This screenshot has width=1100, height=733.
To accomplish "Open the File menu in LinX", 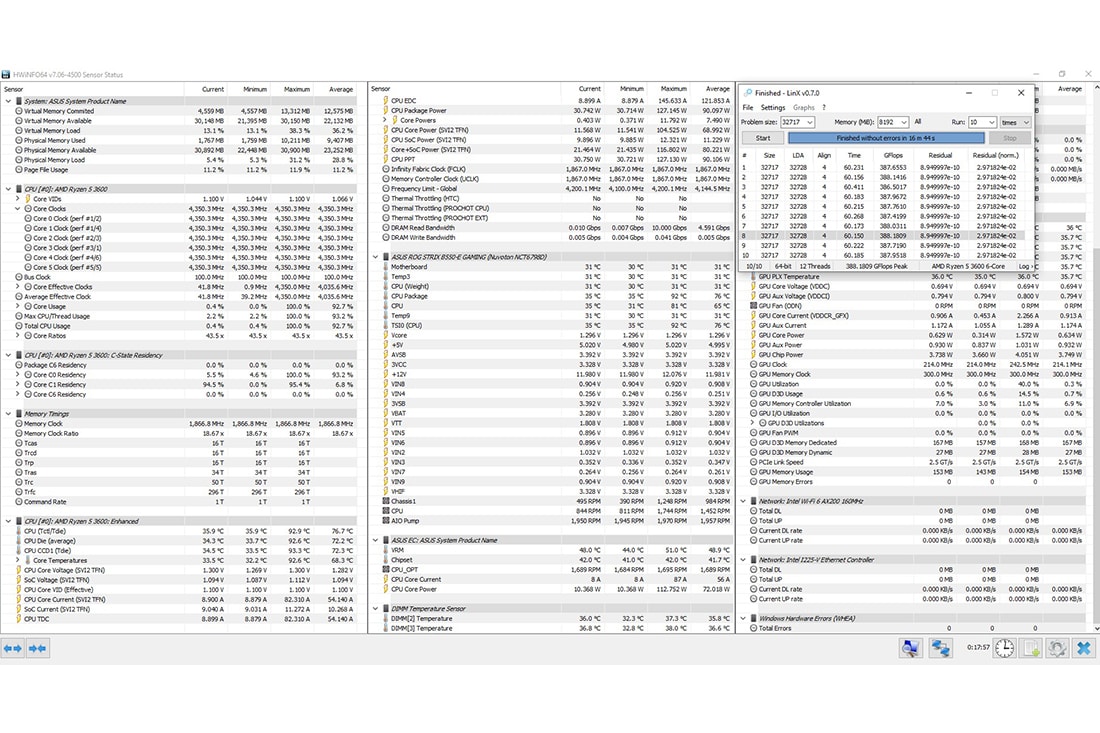I will coord(747,107).
